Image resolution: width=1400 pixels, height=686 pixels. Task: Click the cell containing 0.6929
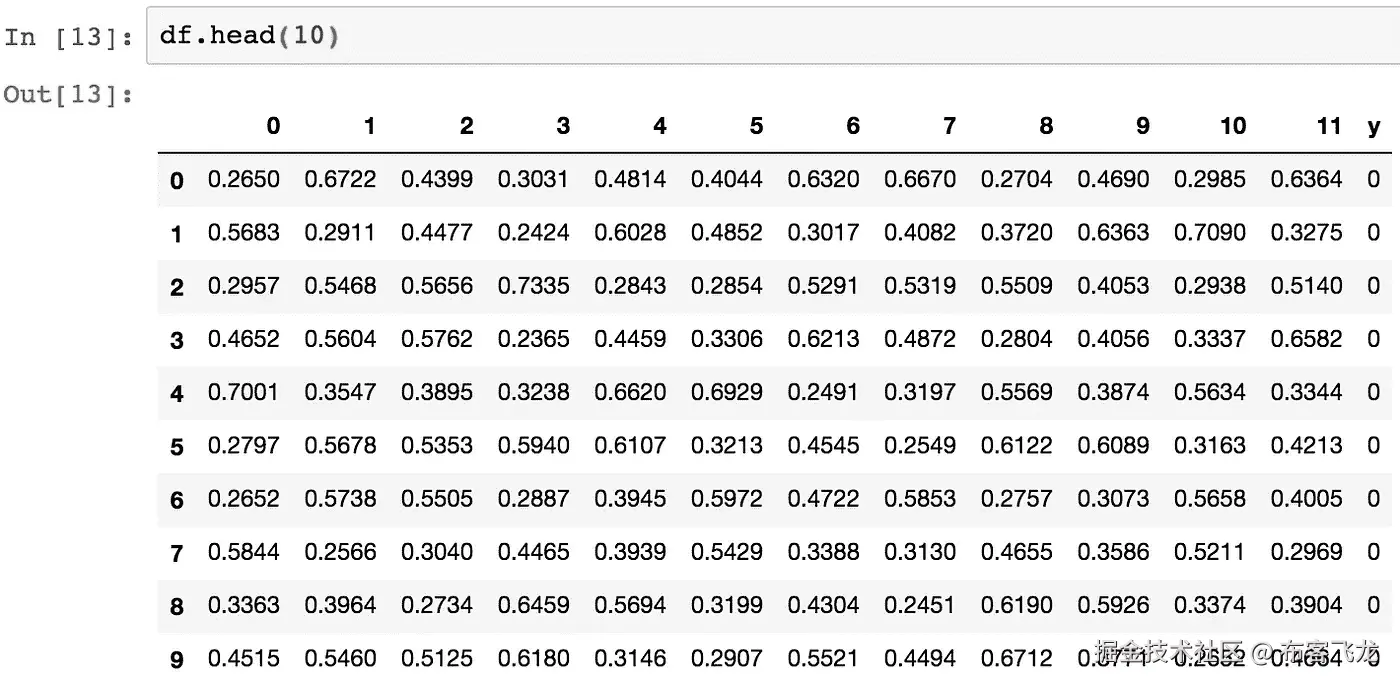click(x=726, y=392)
